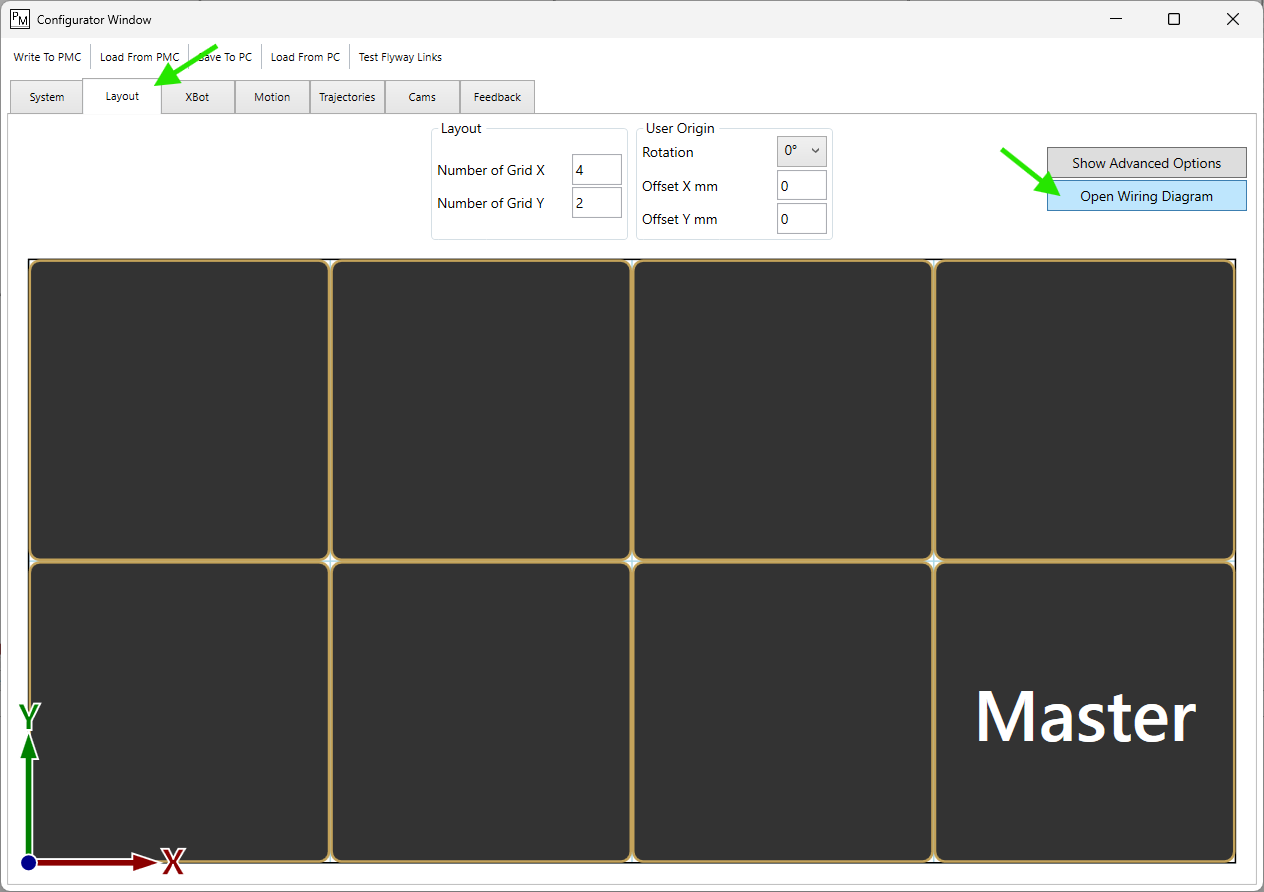This screenshot has height=892, width=1264.
Task: Expand the Rotation dropdown
Action: click(802, 151)
